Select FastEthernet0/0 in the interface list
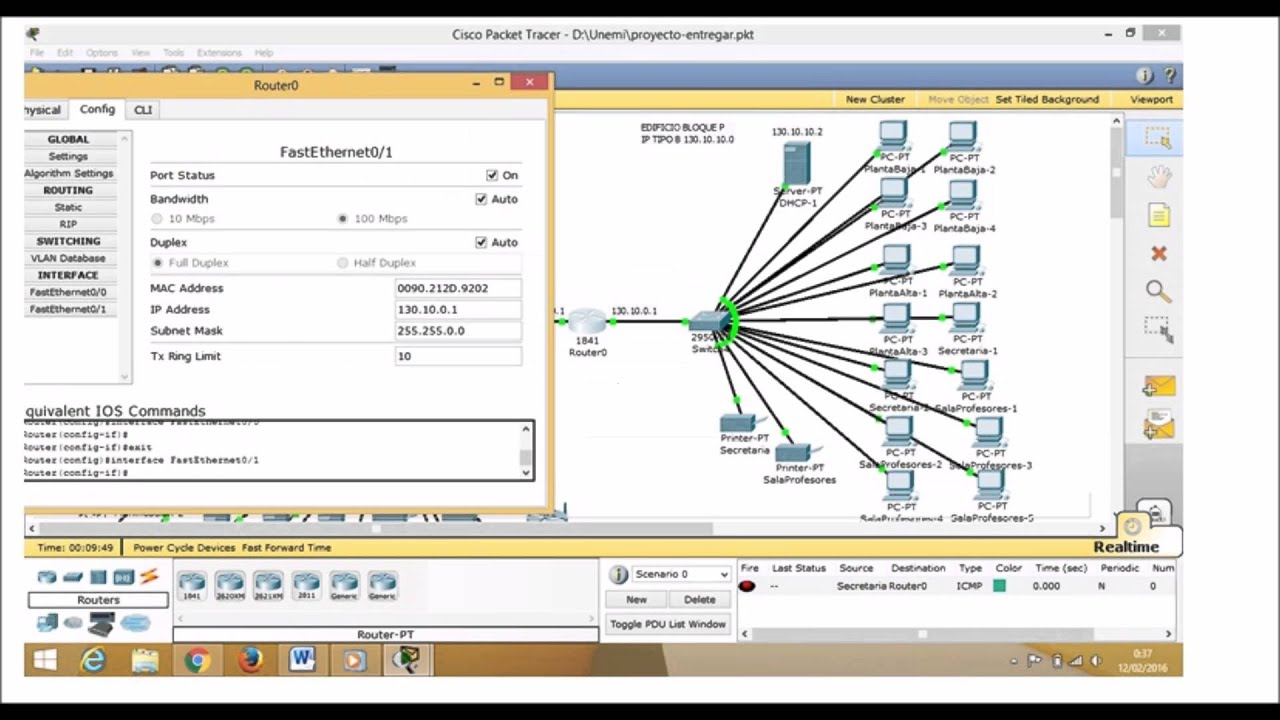Viewport: 1280px width, 720px height. coord(68,292)
